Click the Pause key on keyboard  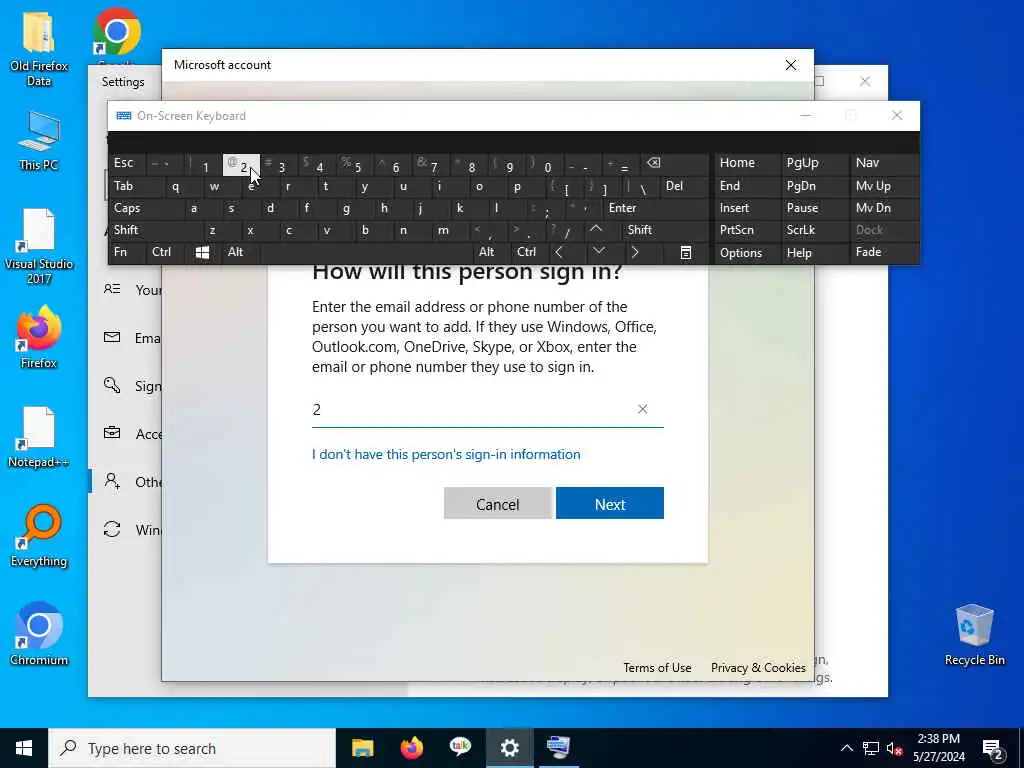[814, 208]
